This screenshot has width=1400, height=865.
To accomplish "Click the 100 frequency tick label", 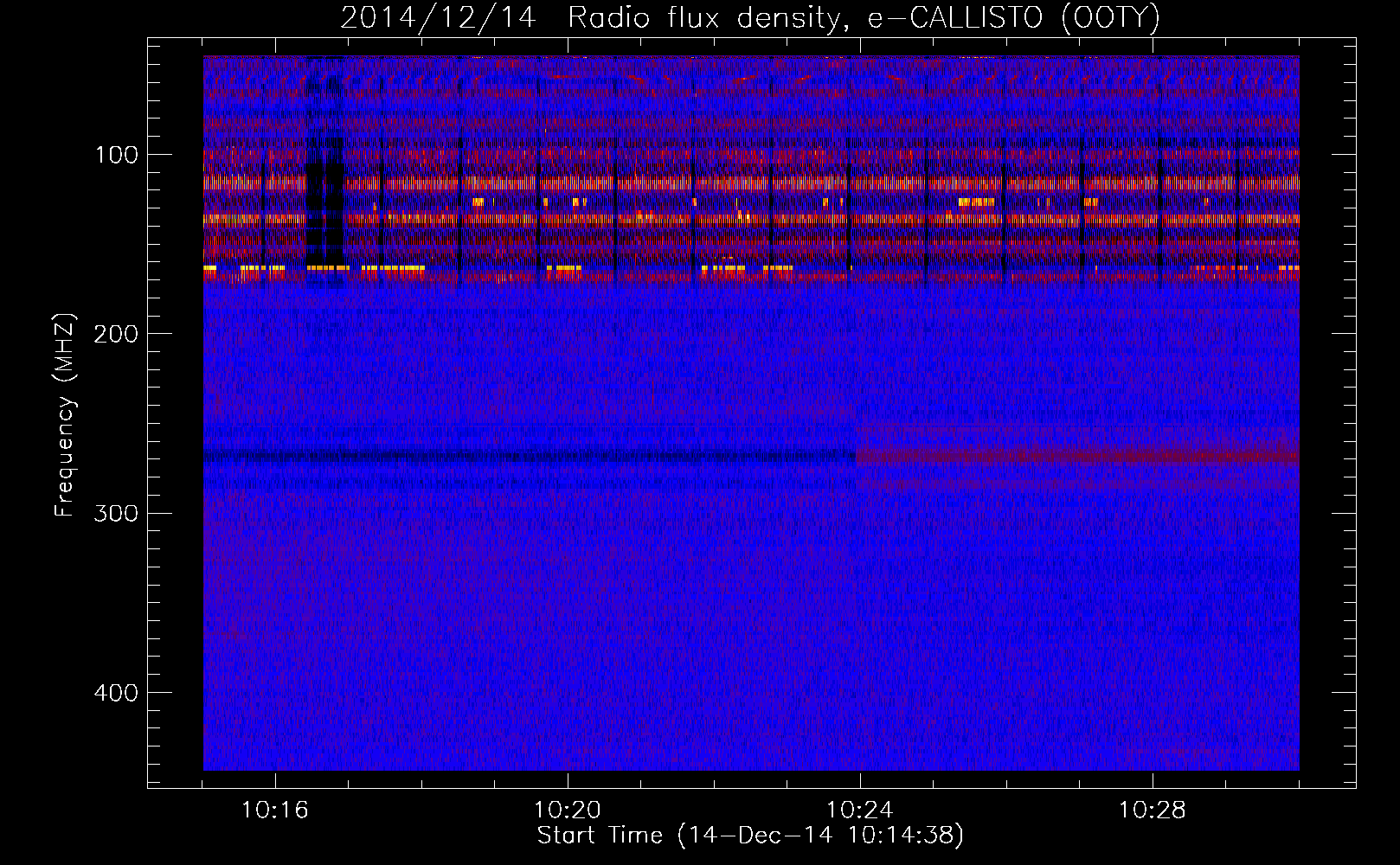I will click(x=117, y=156).
